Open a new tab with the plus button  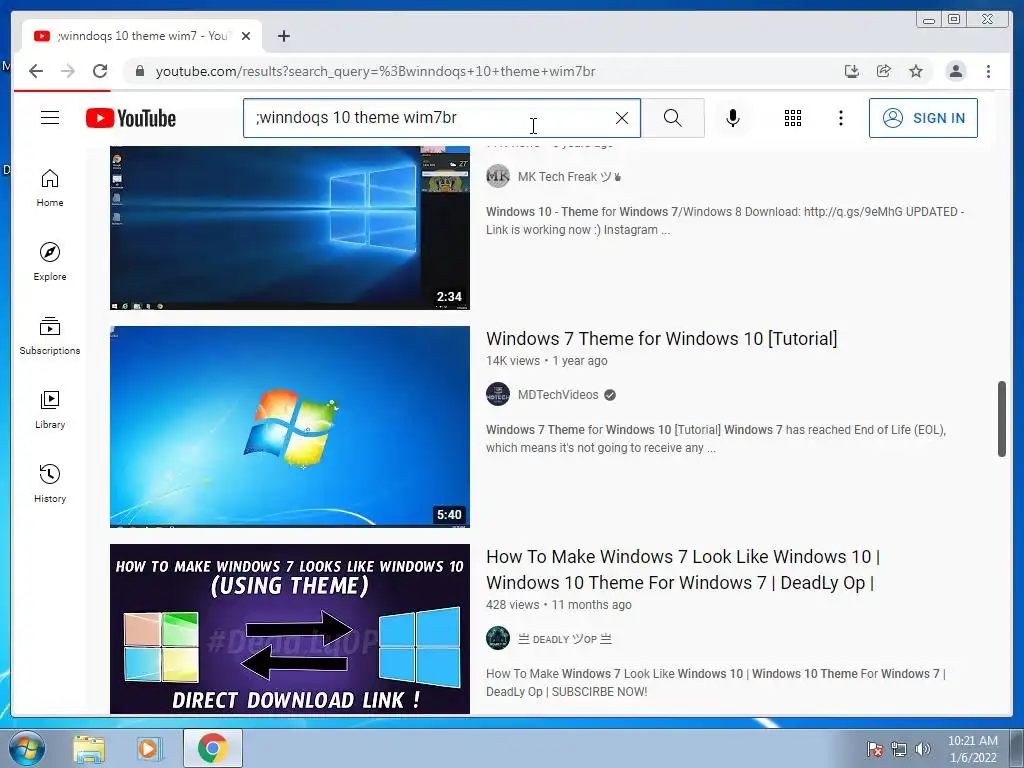click(x=283, y=36)
